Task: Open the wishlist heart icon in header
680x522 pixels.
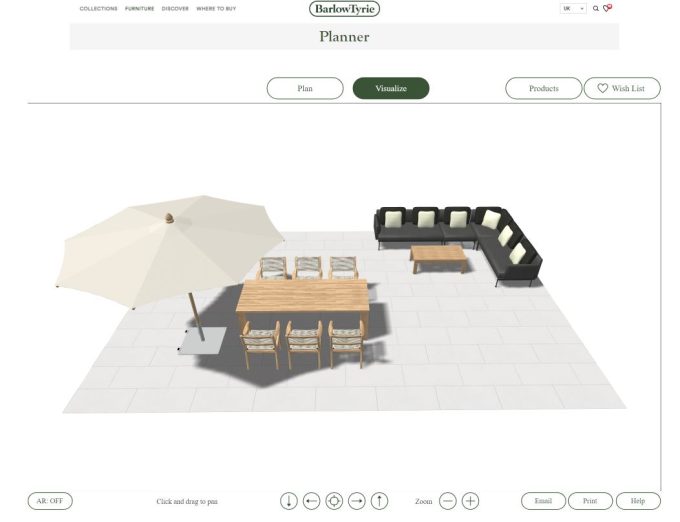Action: pos(607,8)
